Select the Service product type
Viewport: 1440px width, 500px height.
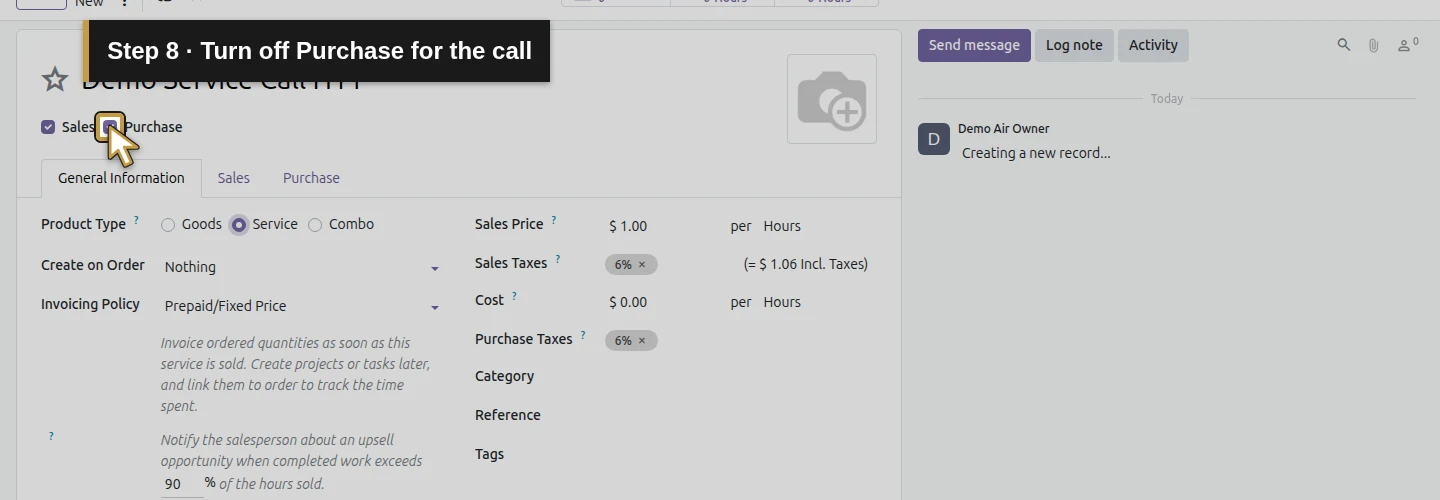coord(239,225)
